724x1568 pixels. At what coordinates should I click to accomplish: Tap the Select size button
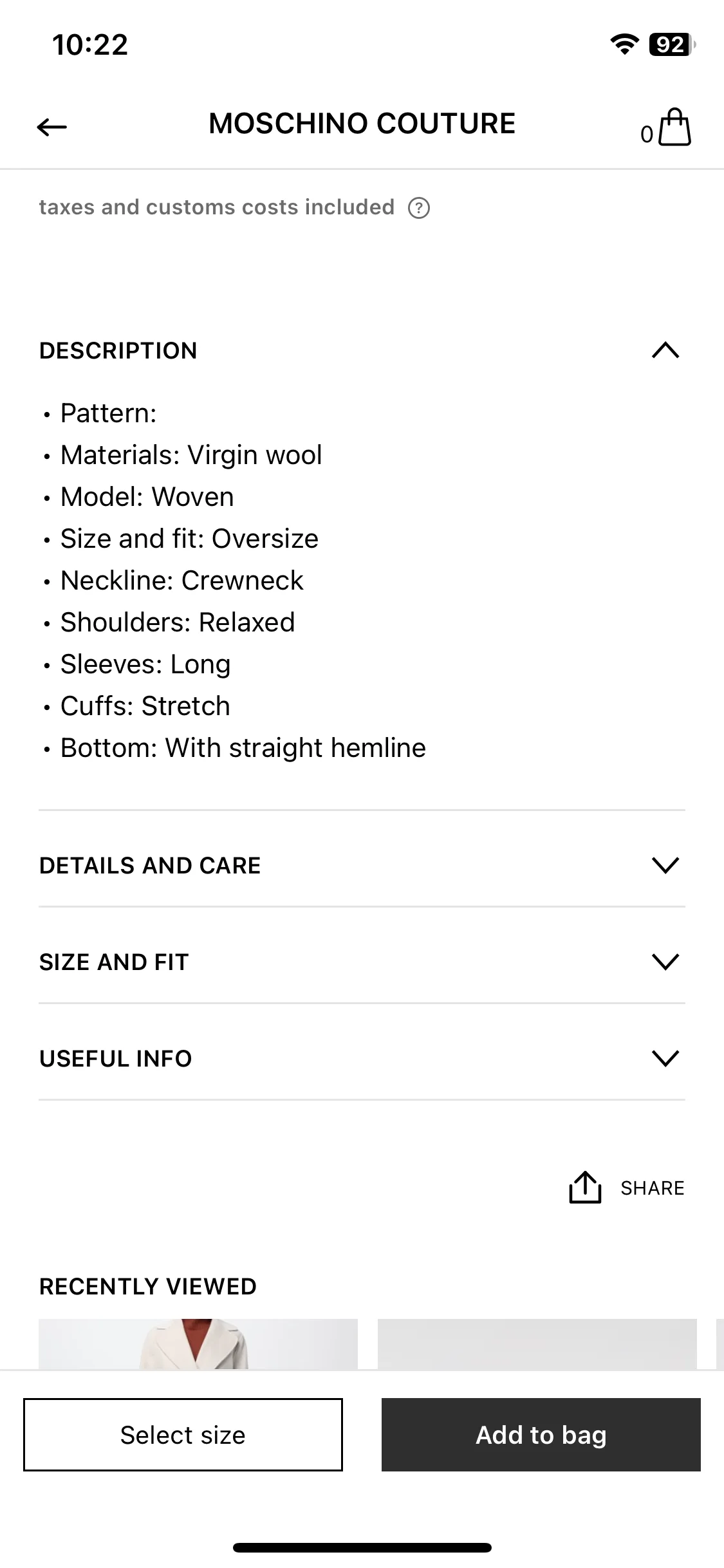click(183, 1435)
